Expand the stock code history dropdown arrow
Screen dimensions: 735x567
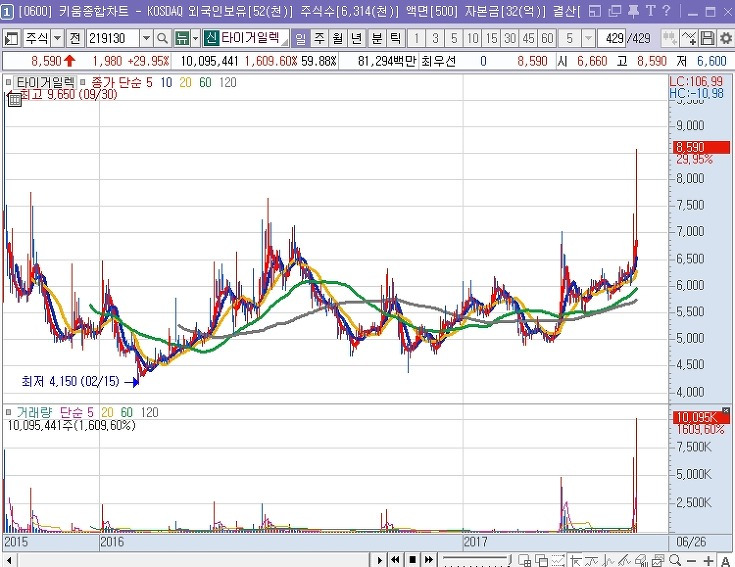pos(146,38)
